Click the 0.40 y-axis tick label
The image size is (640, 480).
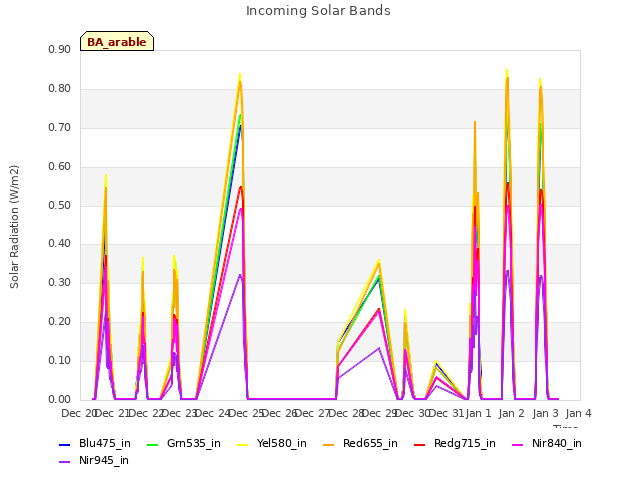(59, 244)
